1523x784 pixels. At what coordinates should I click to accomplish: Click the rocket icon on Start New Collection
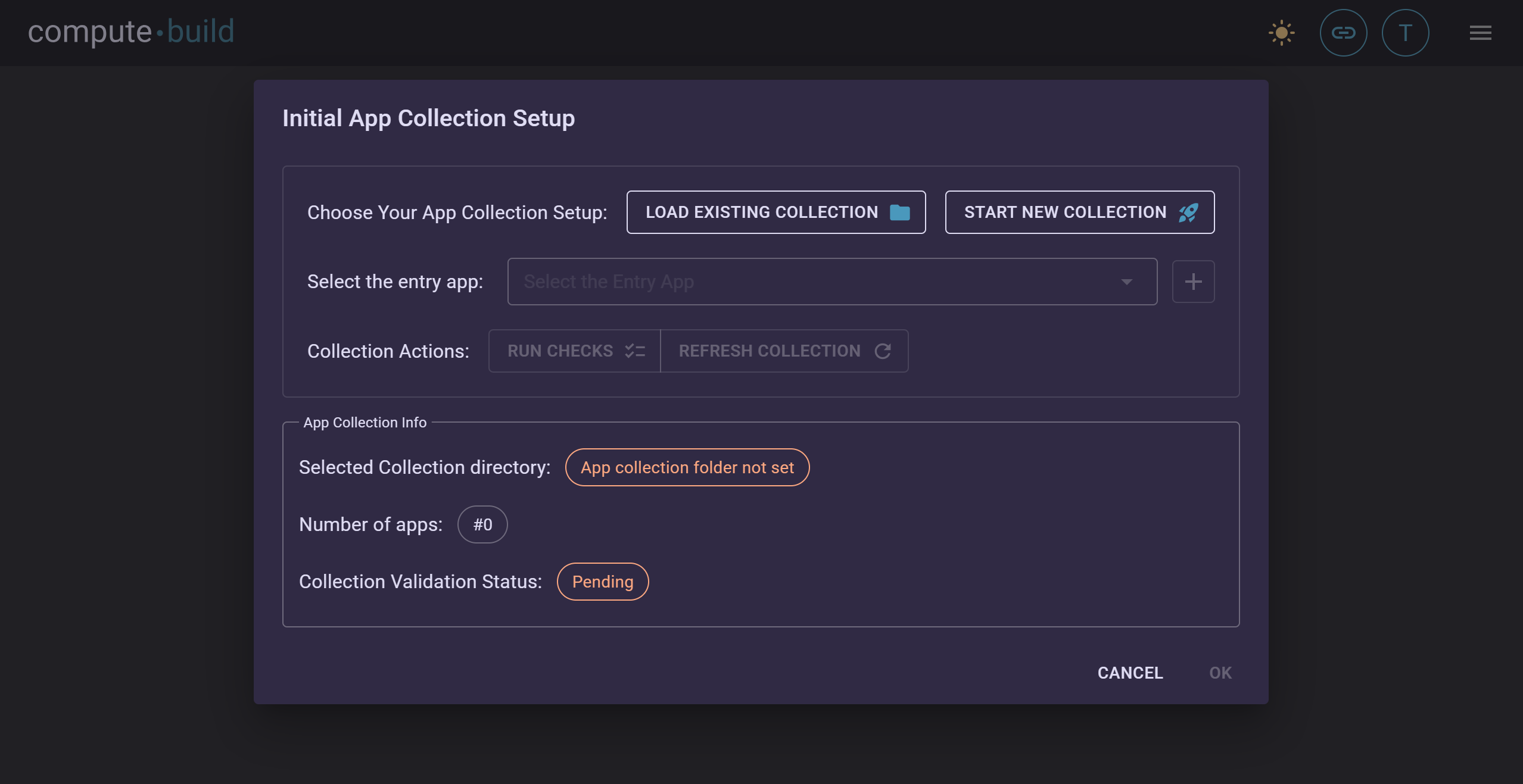1188,213
